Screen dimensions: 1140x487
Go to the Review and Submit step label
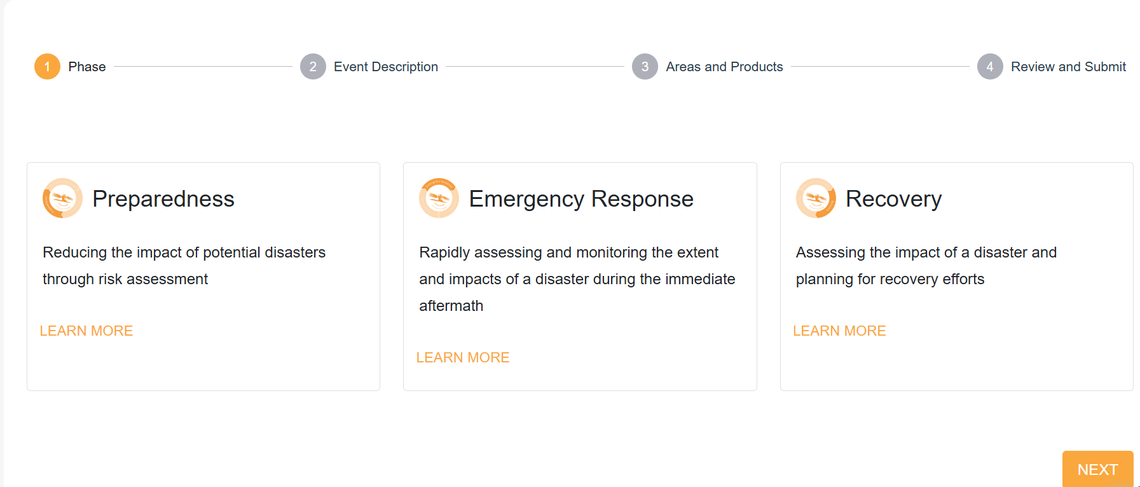pos(1069,67)
